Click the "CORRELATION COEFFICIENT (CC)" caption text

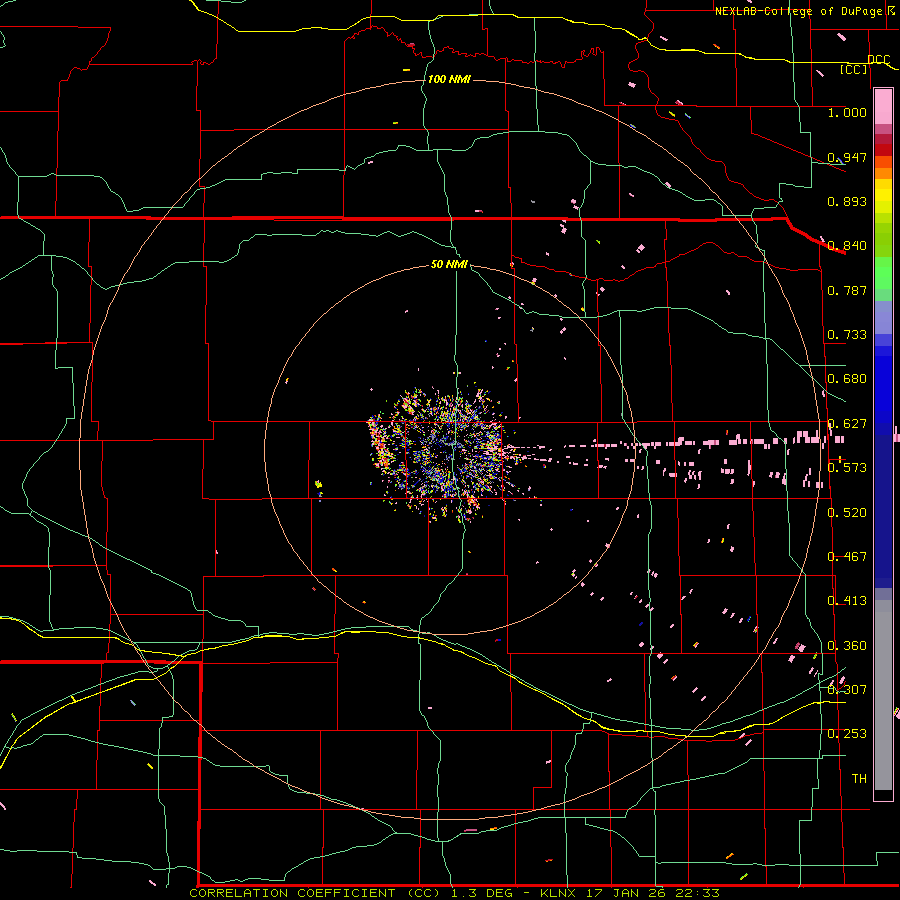(315, 893)
